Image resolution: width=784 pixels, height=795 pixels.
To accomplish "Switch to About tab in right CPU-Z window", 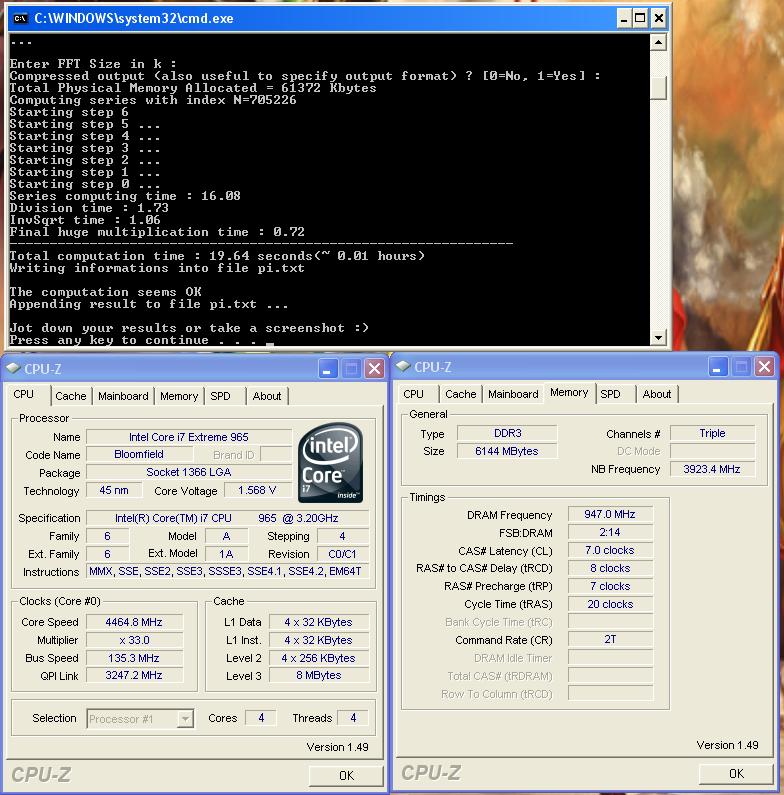I will (657, 394).
